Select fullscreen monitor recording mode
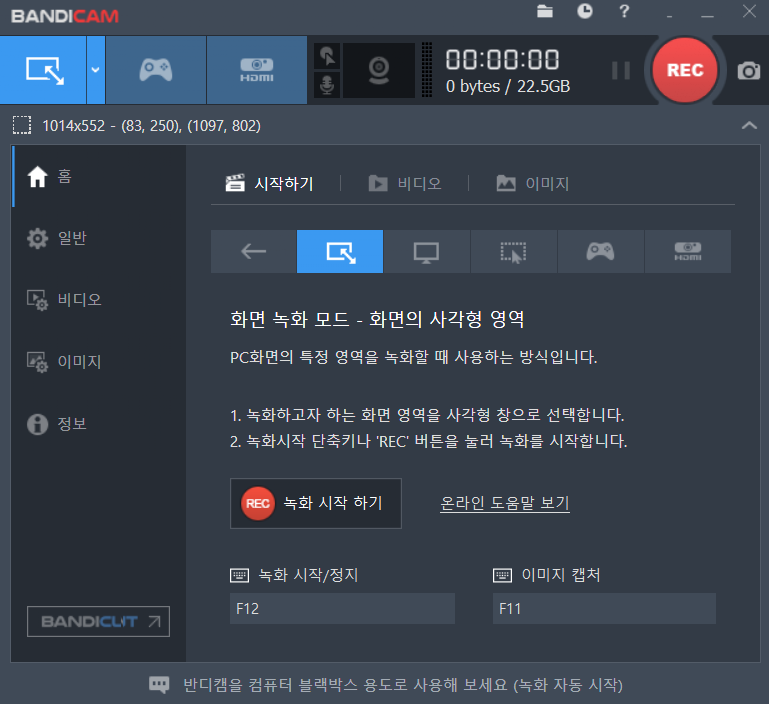 (427, 252)
